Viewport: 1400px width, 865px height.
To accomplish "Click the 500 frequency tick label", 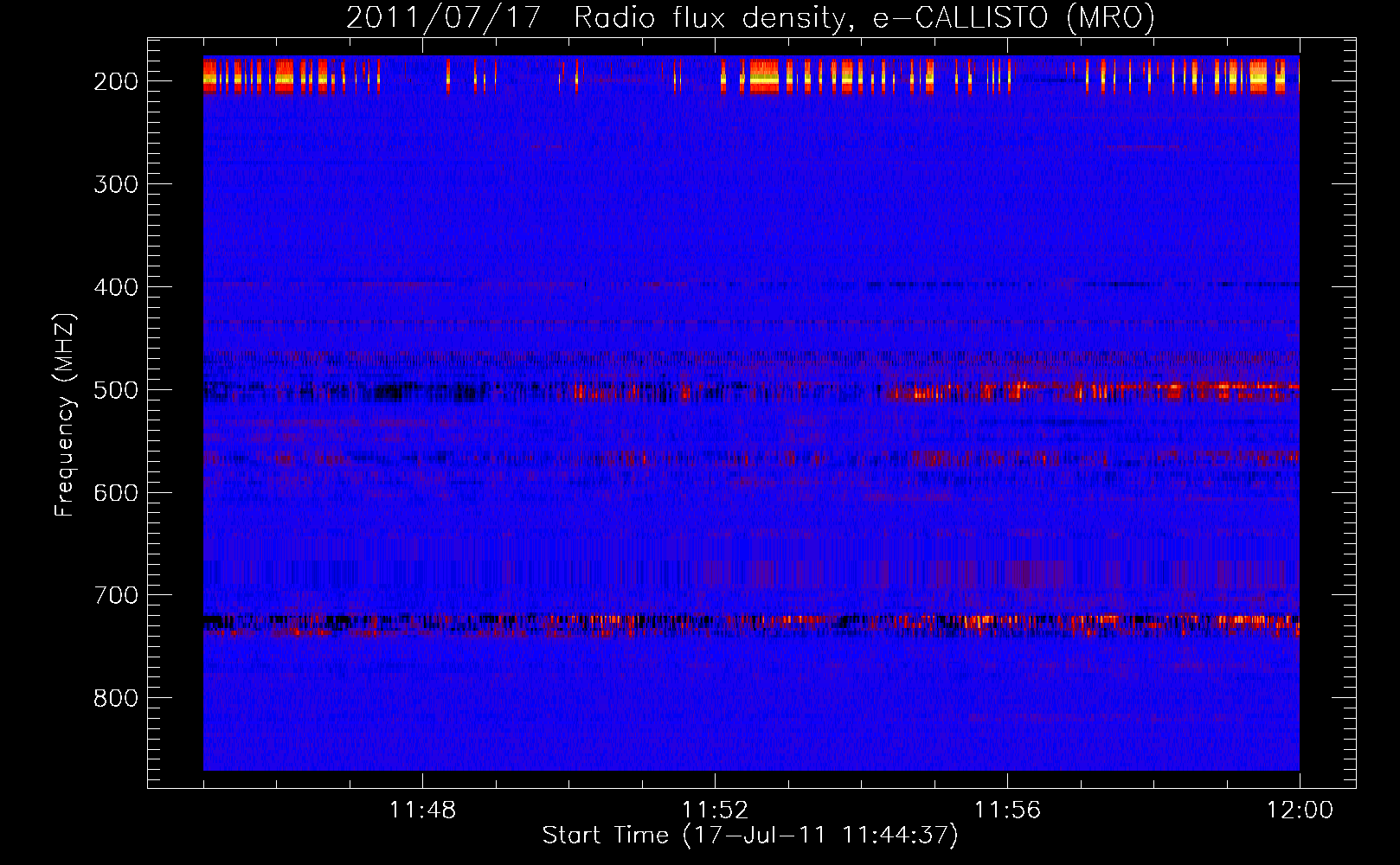I will pyautogui.click(x=116, y=390).
